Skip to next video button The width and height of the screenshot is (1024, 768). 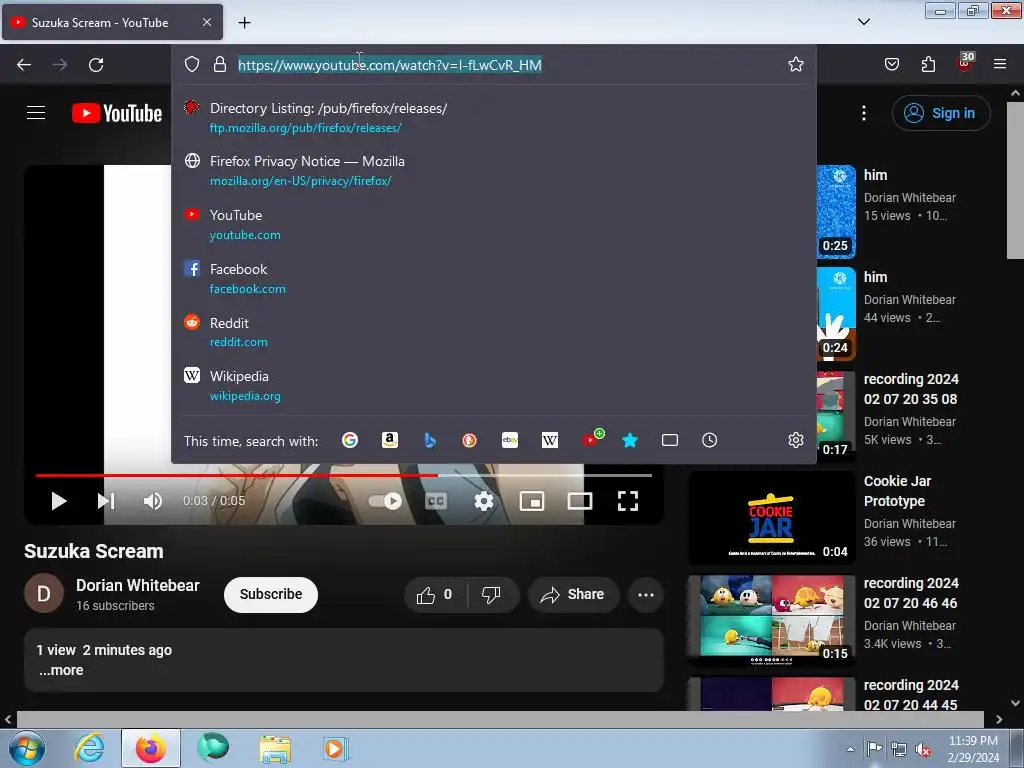coord(106,501)
